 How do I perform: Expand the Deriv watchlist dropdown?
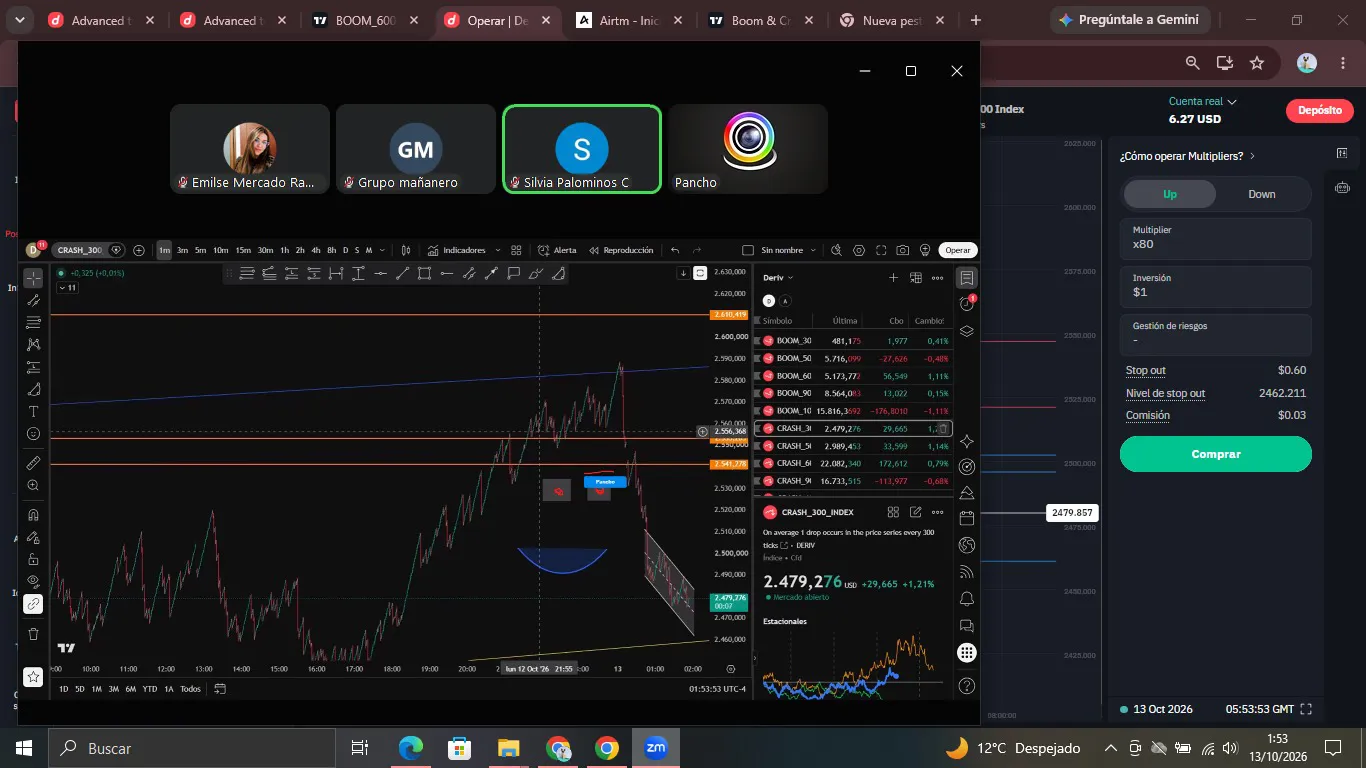click(778, 278)
